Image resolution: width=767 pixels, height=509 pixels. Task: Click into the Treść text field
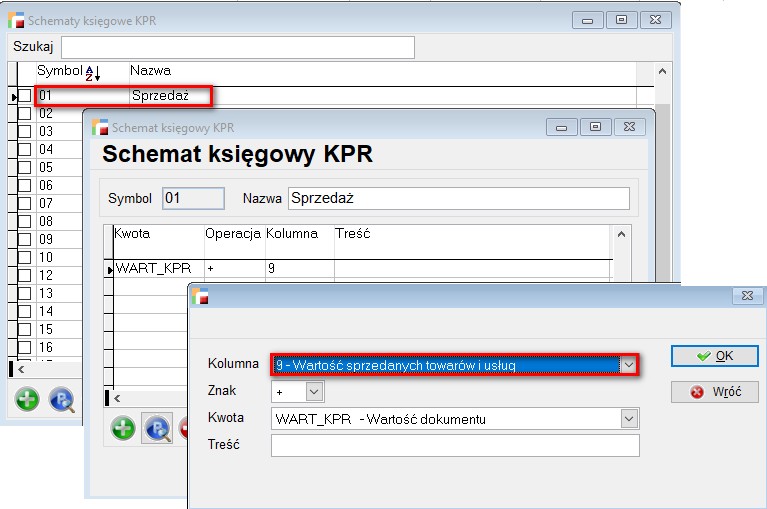tap(454, 445)
